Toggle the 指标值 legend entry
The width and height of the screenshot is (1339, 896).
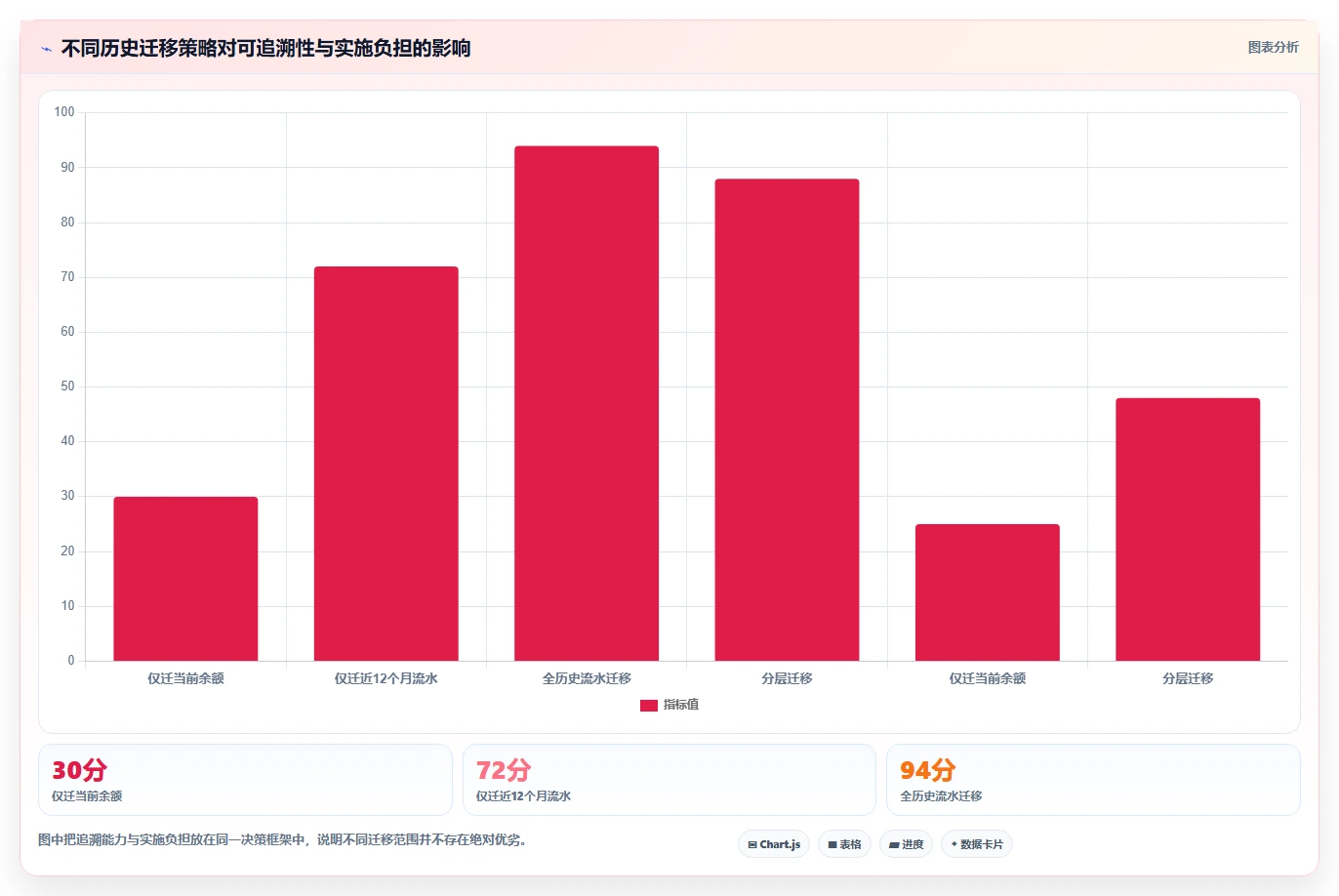point(669,705)
